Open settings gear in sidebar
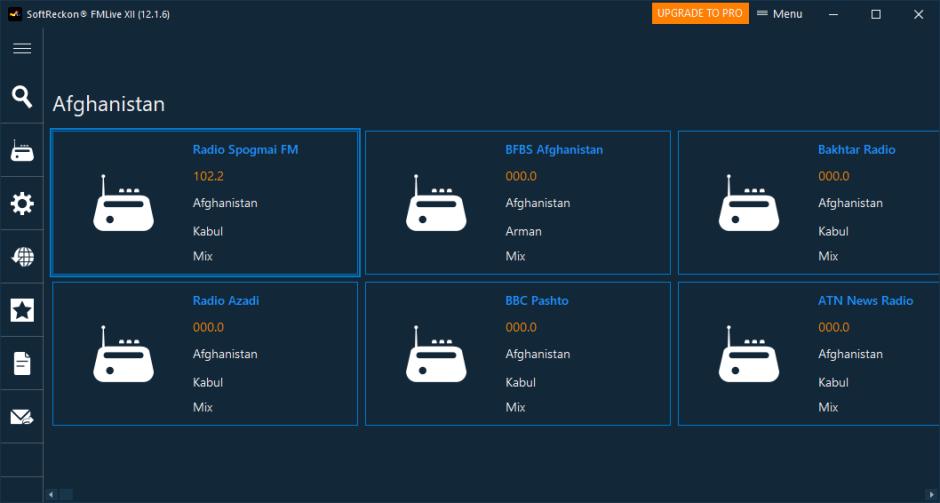The height and width of the screenshot is (503, 940). 22,204
